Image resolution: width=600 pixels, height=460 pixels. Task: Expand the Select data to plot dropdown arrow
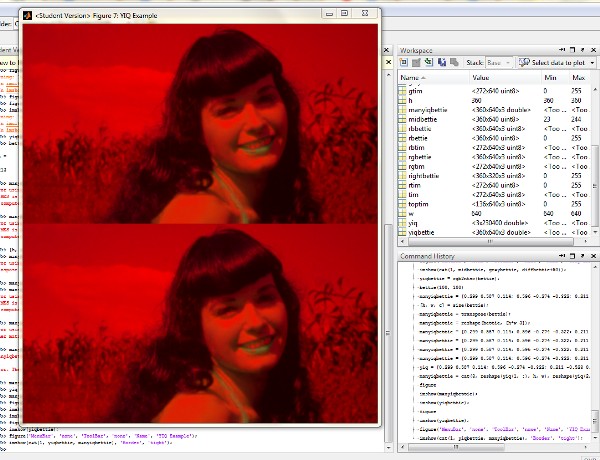coord(592,63)
